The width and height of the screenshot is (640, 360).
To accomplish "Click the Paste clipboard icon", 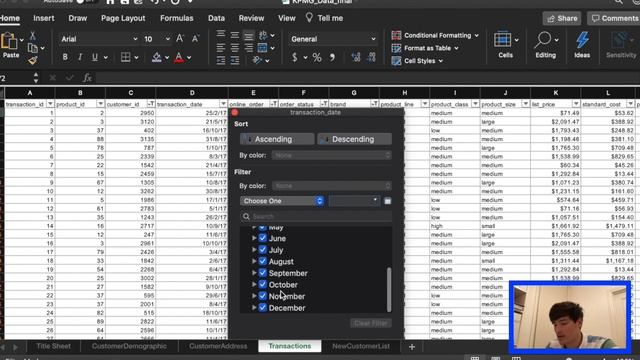I will coord(9,42).
